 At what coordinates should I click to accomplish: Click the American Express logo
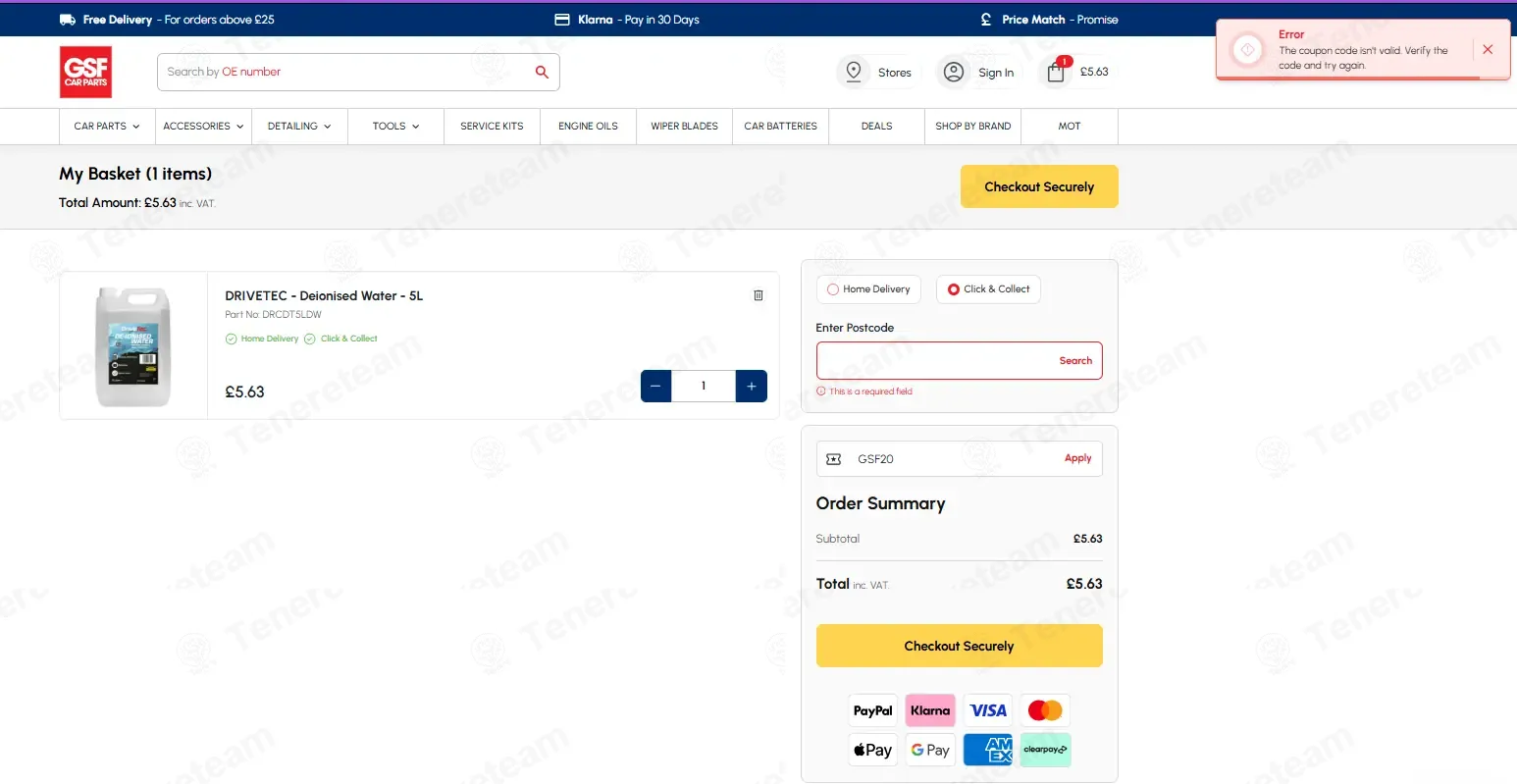click(x=988, y=750)
